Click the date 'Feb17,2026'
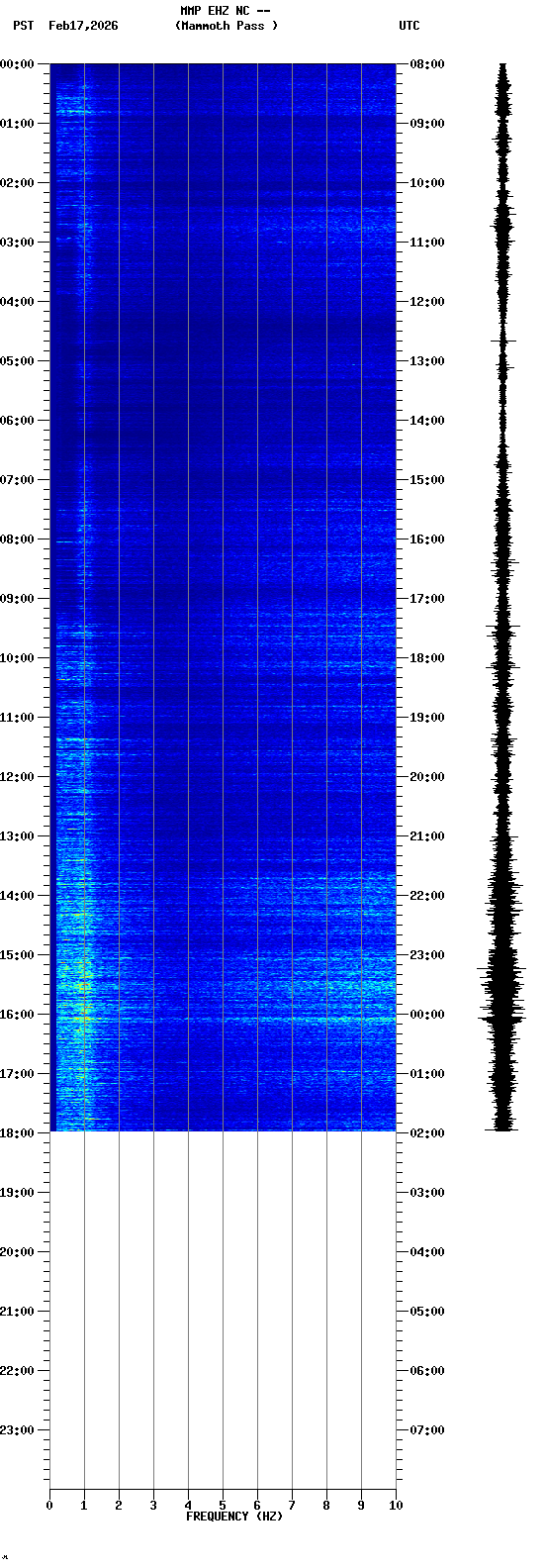This screenshot has width=546, height=1568. tap(83, 26)
